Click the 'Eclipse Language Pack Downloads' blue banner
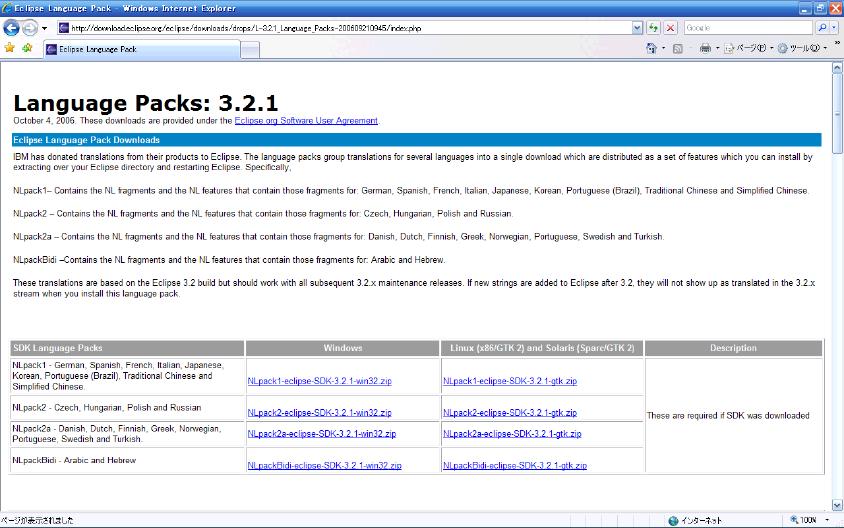 click(x=417, y=140)
